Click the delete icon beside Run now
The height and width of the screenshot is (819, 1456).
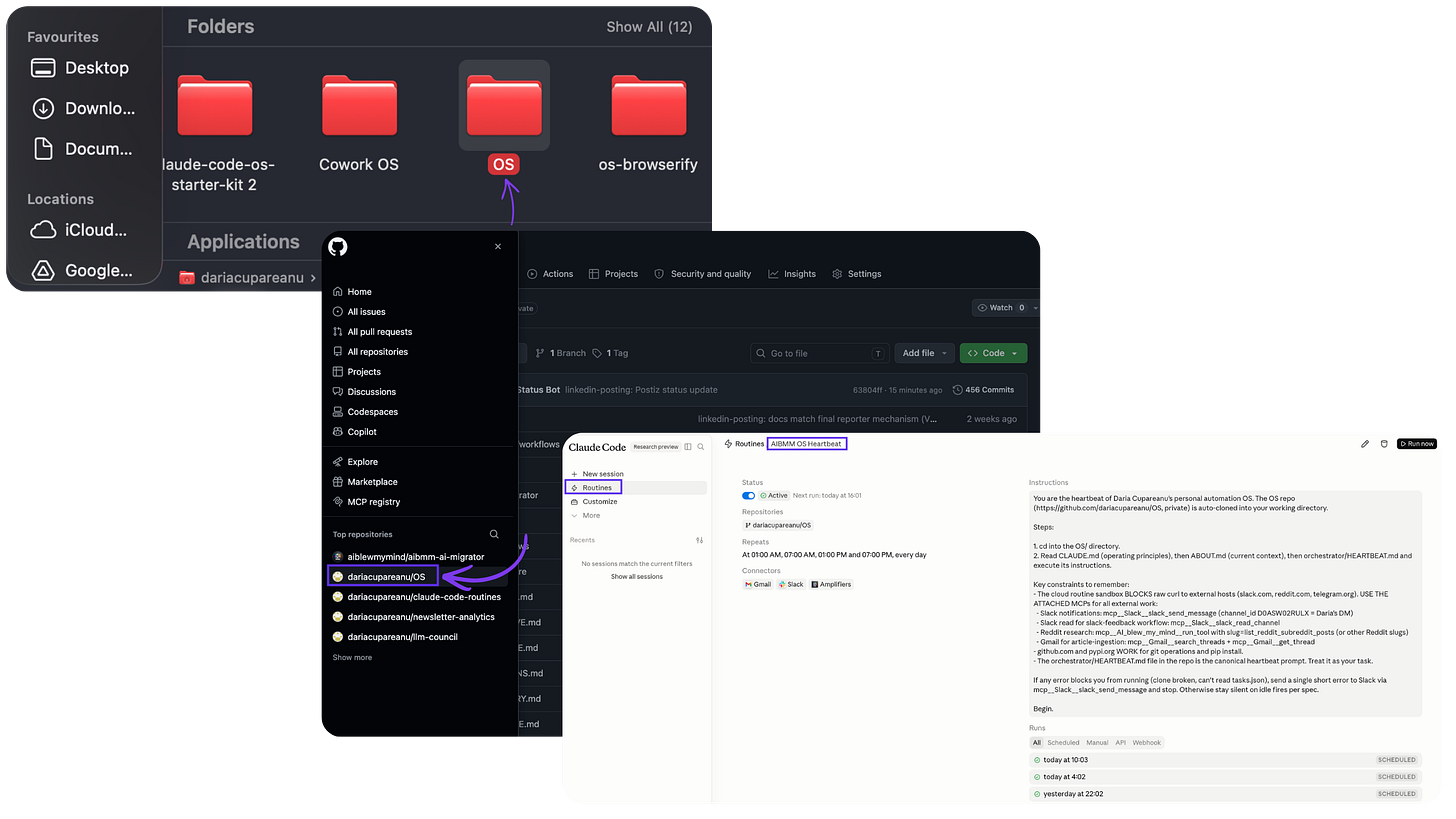point(1384,444)
